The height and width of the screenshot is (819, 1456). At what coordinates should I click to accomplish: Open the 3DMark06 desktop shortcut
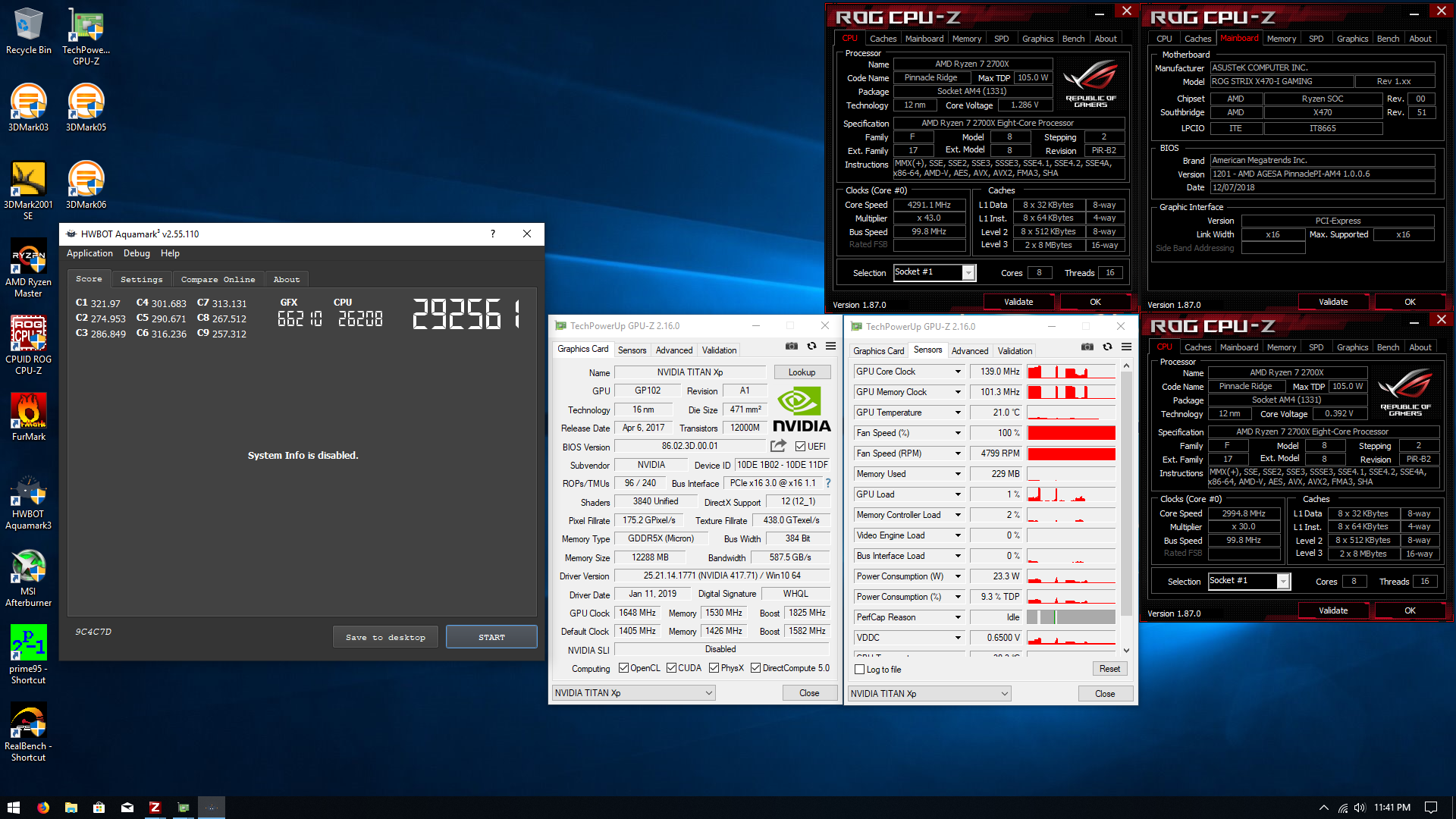coord(86,185)
